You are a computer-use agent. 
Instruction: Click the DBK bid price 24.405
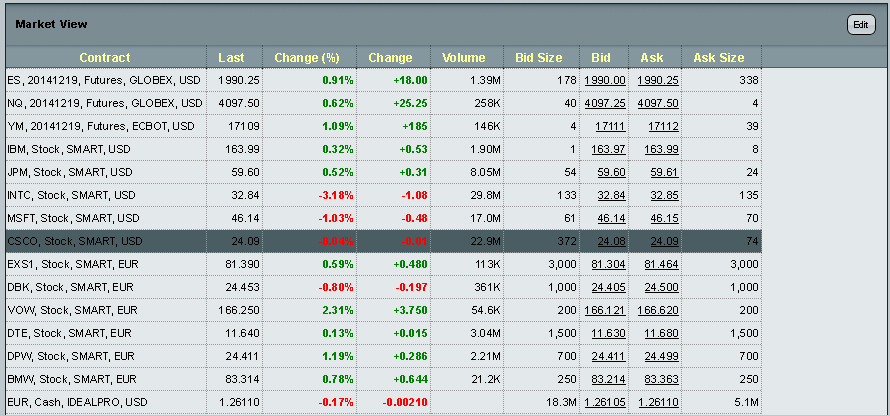(x=608, y=287)
